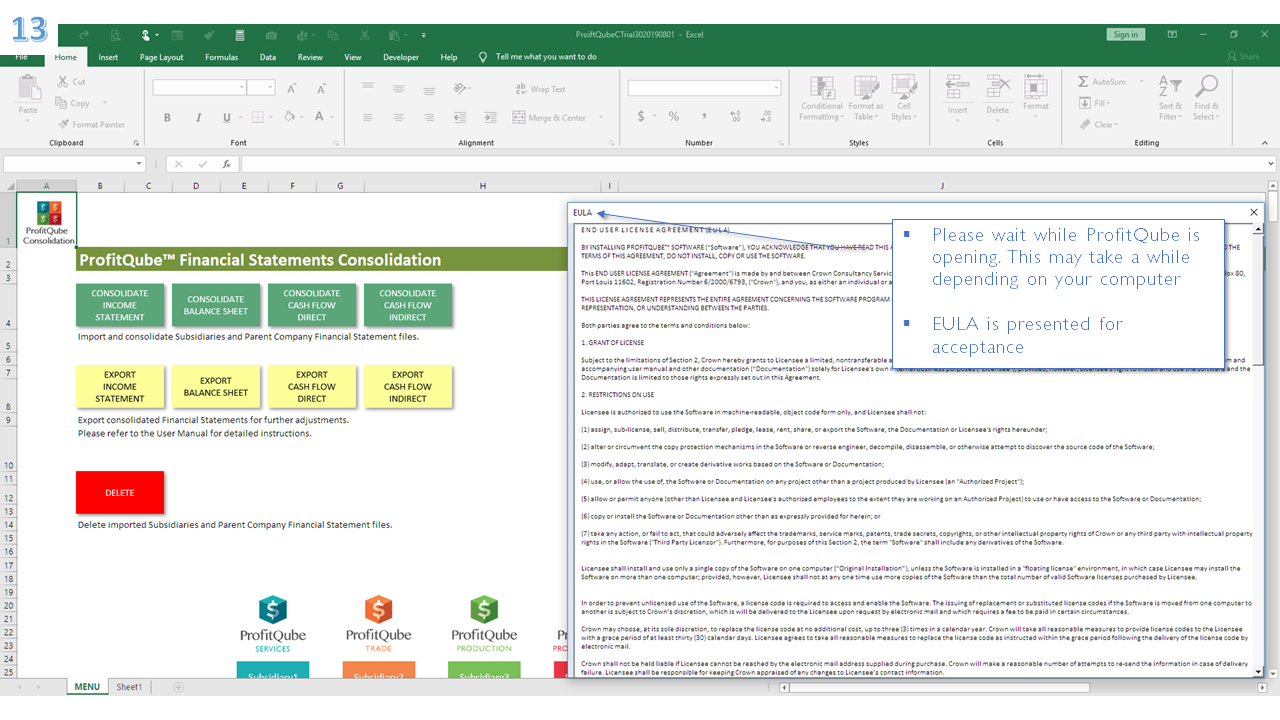This screenshot has height=720, width=1280.
Task: Click the AutoSum sigma icon
Action: tap(1083, 82)
